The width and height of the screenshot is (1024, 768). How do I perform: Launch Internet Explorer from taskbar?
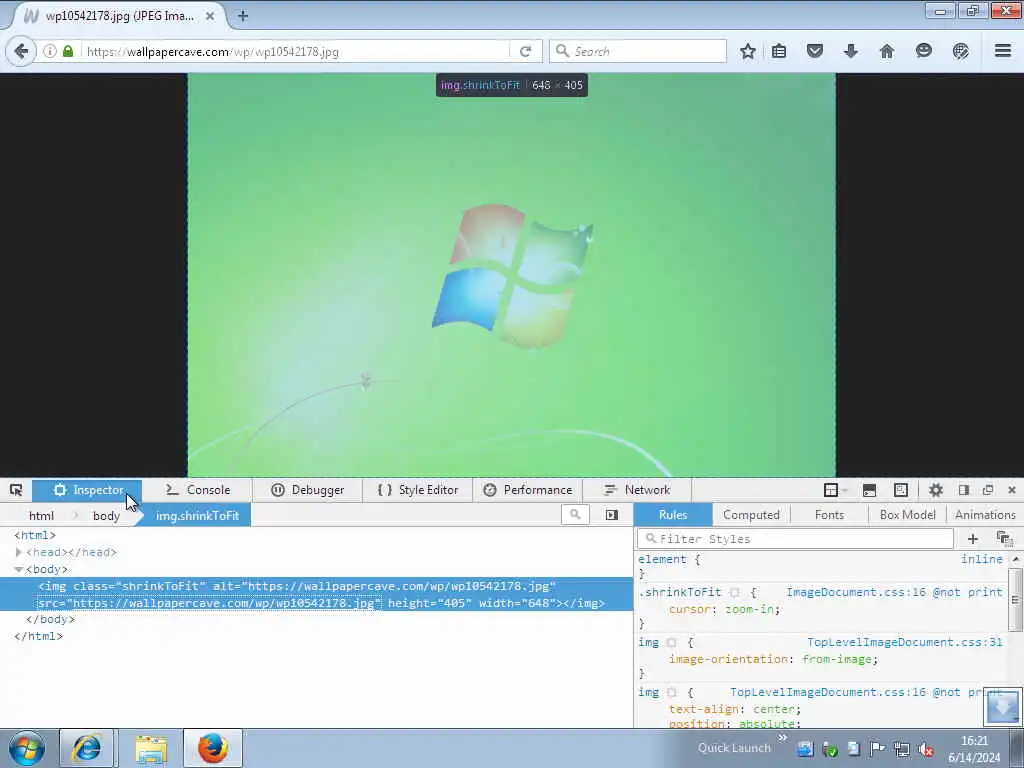(x=86, y=748)
